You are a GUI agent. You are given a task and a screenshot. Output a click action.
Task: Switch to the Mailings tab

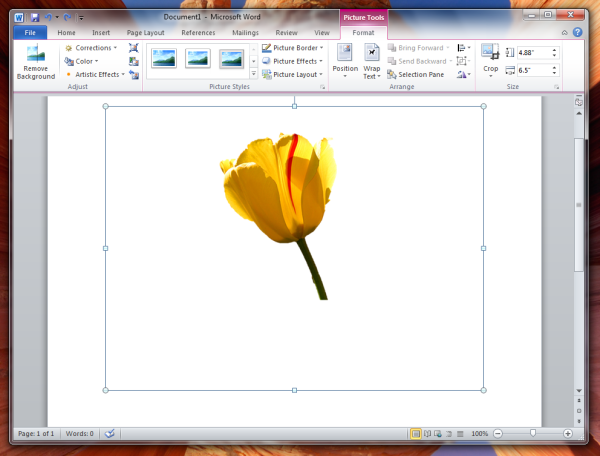(x=245, y=33)
